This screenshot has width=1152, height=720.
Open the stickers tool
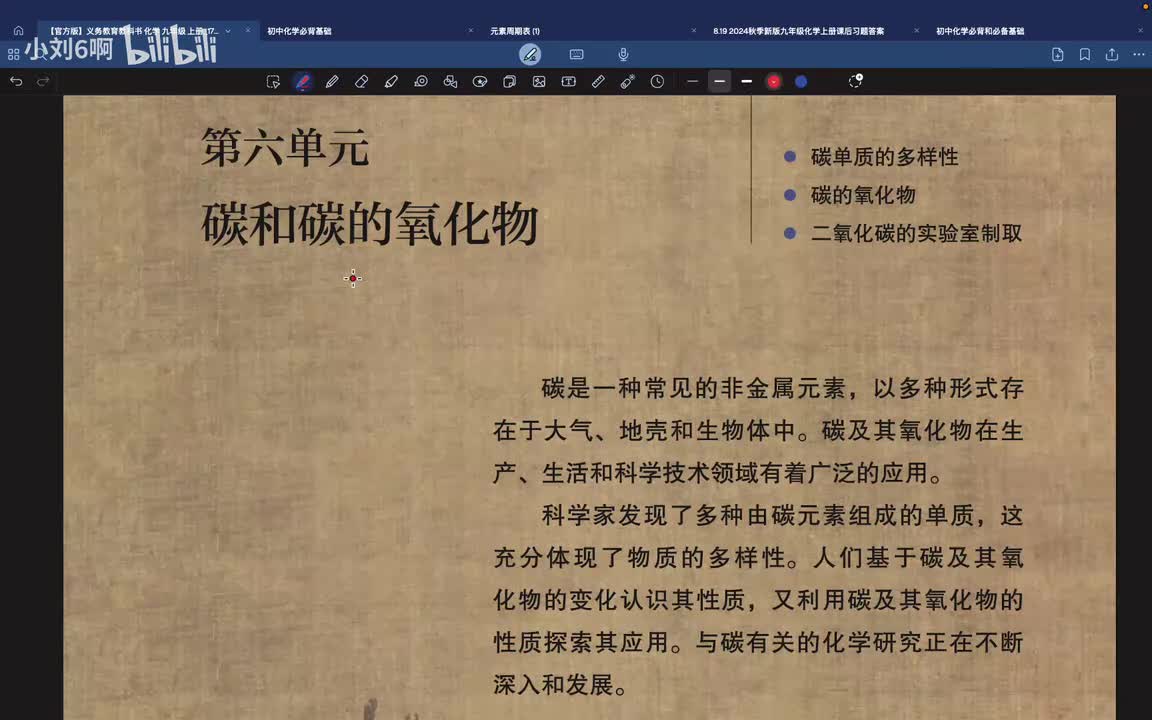pos(480,82)
